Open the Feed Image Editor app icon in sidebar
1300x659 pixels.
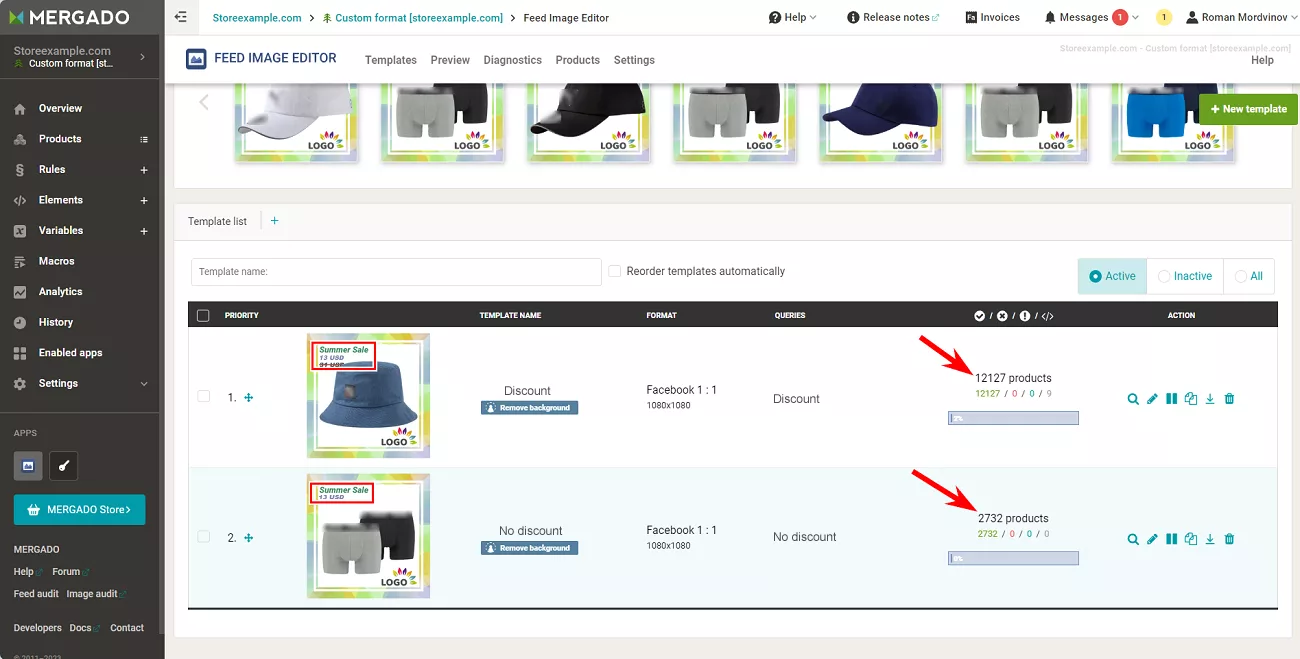(28, 465)
